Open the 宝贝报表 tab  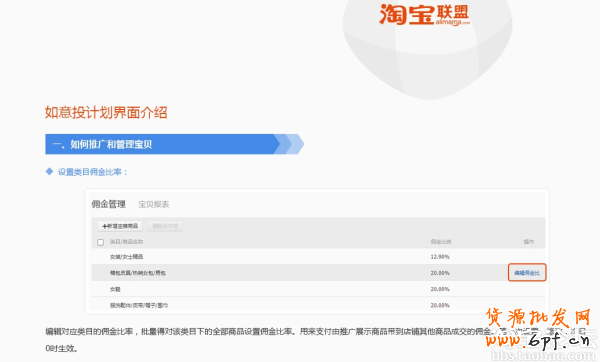(153, 204)
